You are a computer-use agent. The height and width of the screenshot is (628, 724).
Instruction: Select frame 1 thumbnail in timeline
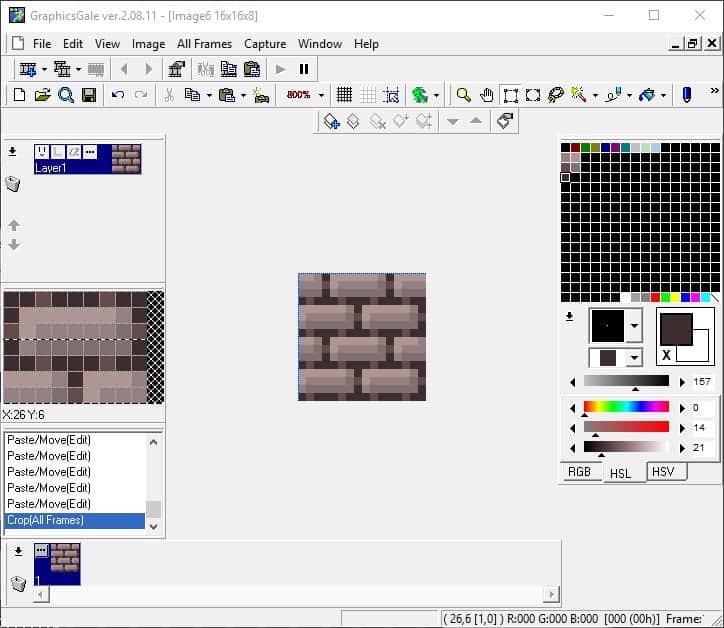(x=57, y=564)
